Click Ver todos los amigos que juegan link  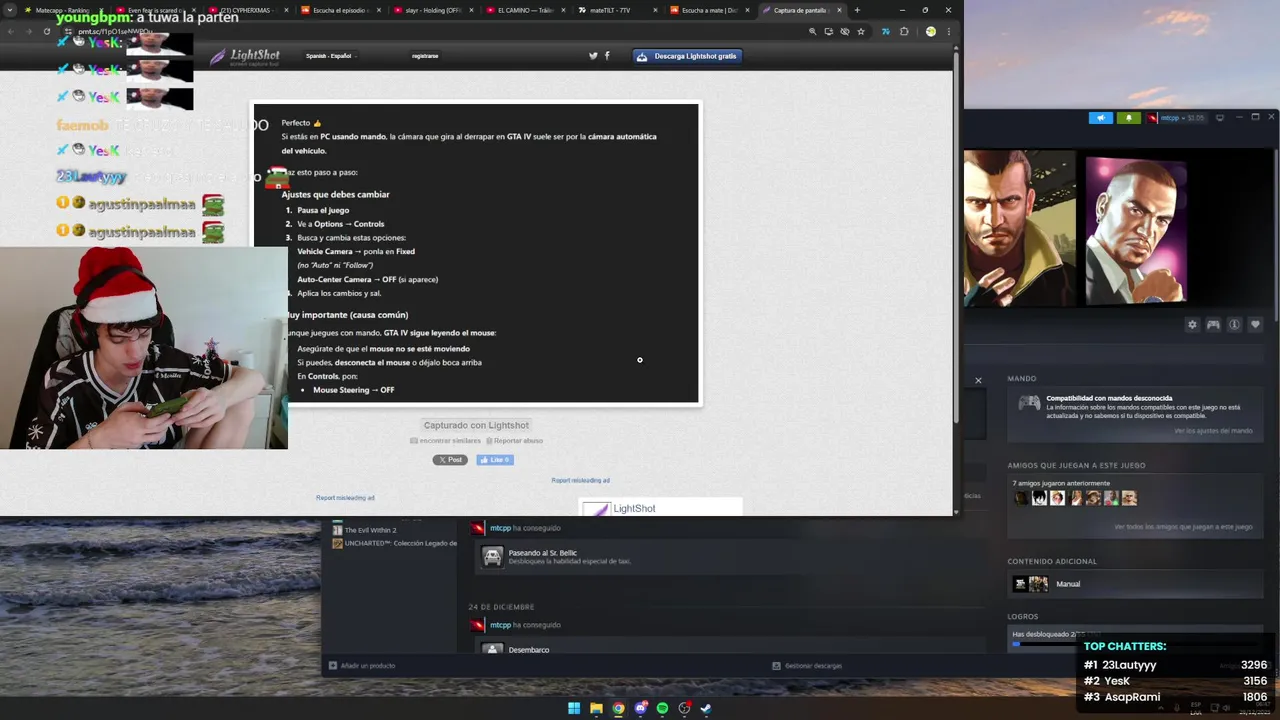(1183, 527)
